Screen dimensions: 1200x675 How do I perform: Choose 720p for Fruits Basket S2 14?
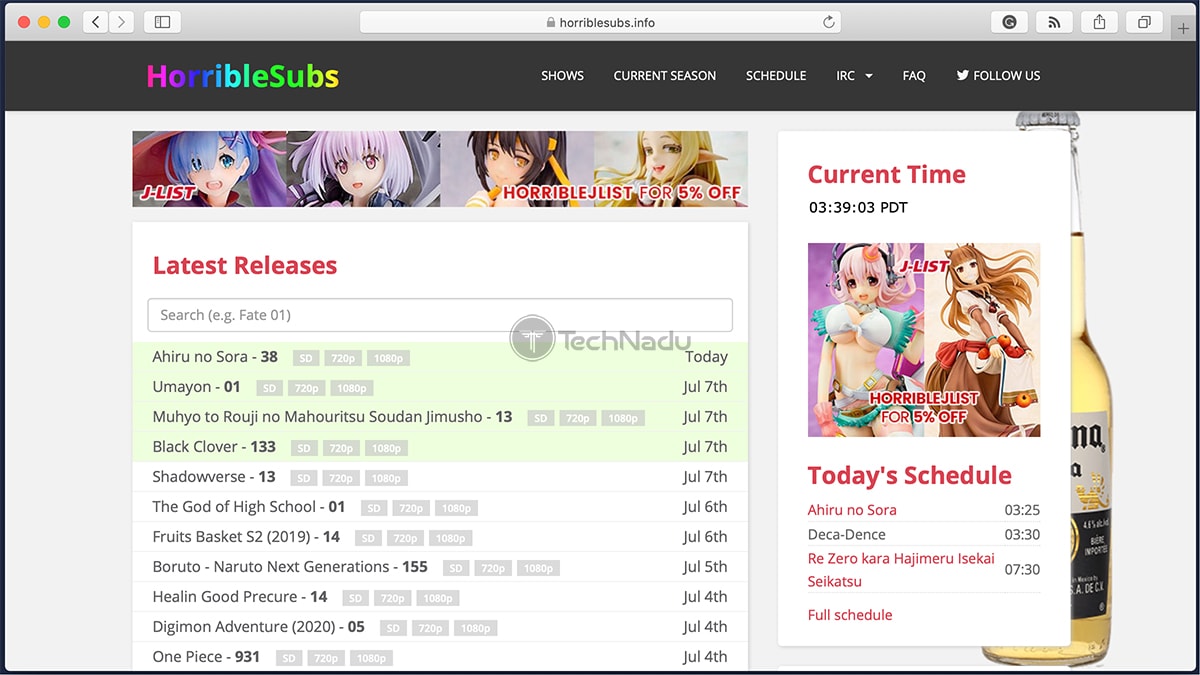pos(405,538)
